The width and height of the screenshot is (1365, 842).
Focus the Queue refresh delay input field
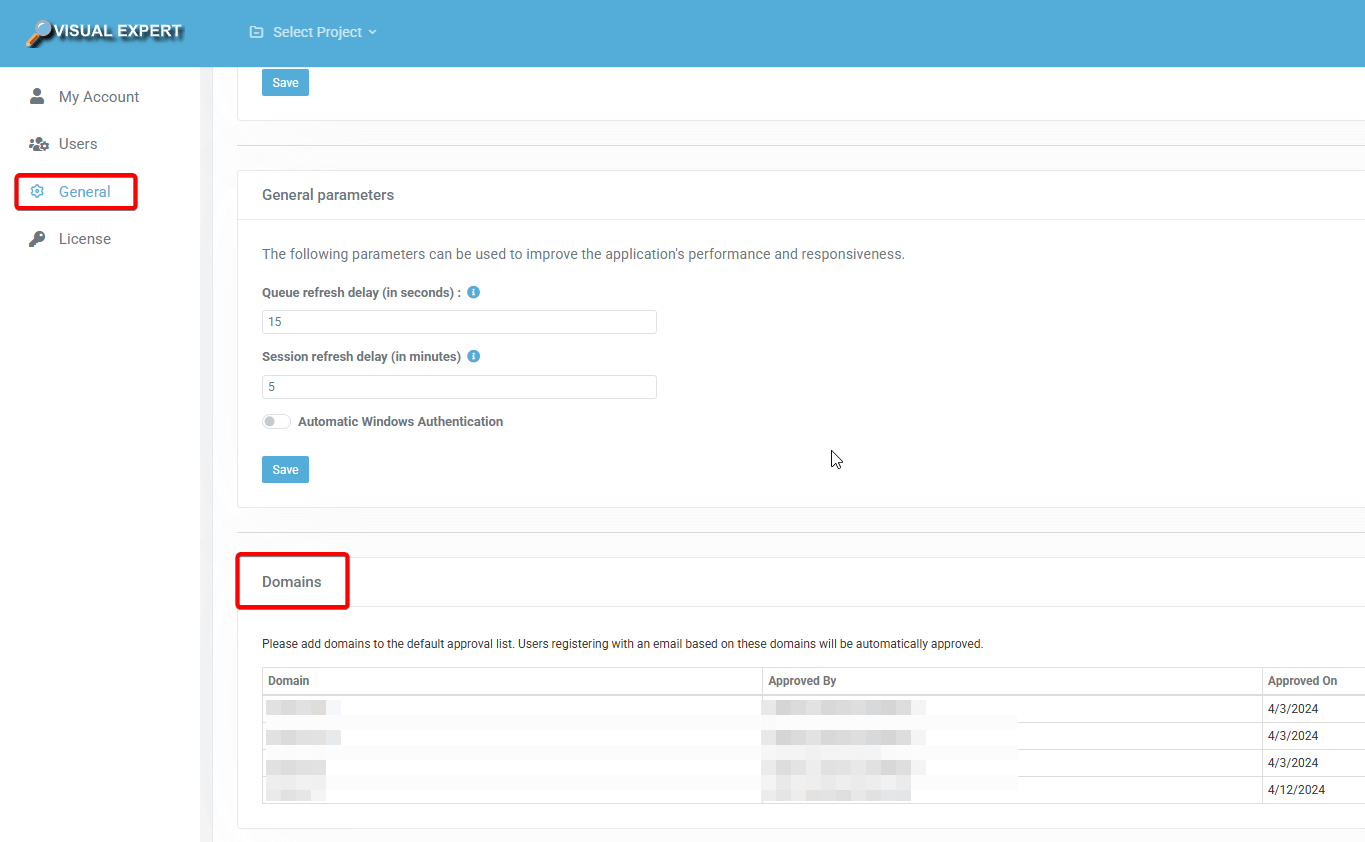click(x=459, y=322)
